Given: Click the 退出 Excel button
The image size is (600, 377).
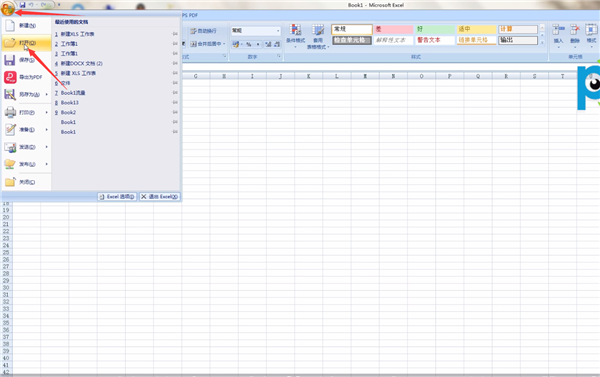Looking at the screenshot, I should point(160,197).
